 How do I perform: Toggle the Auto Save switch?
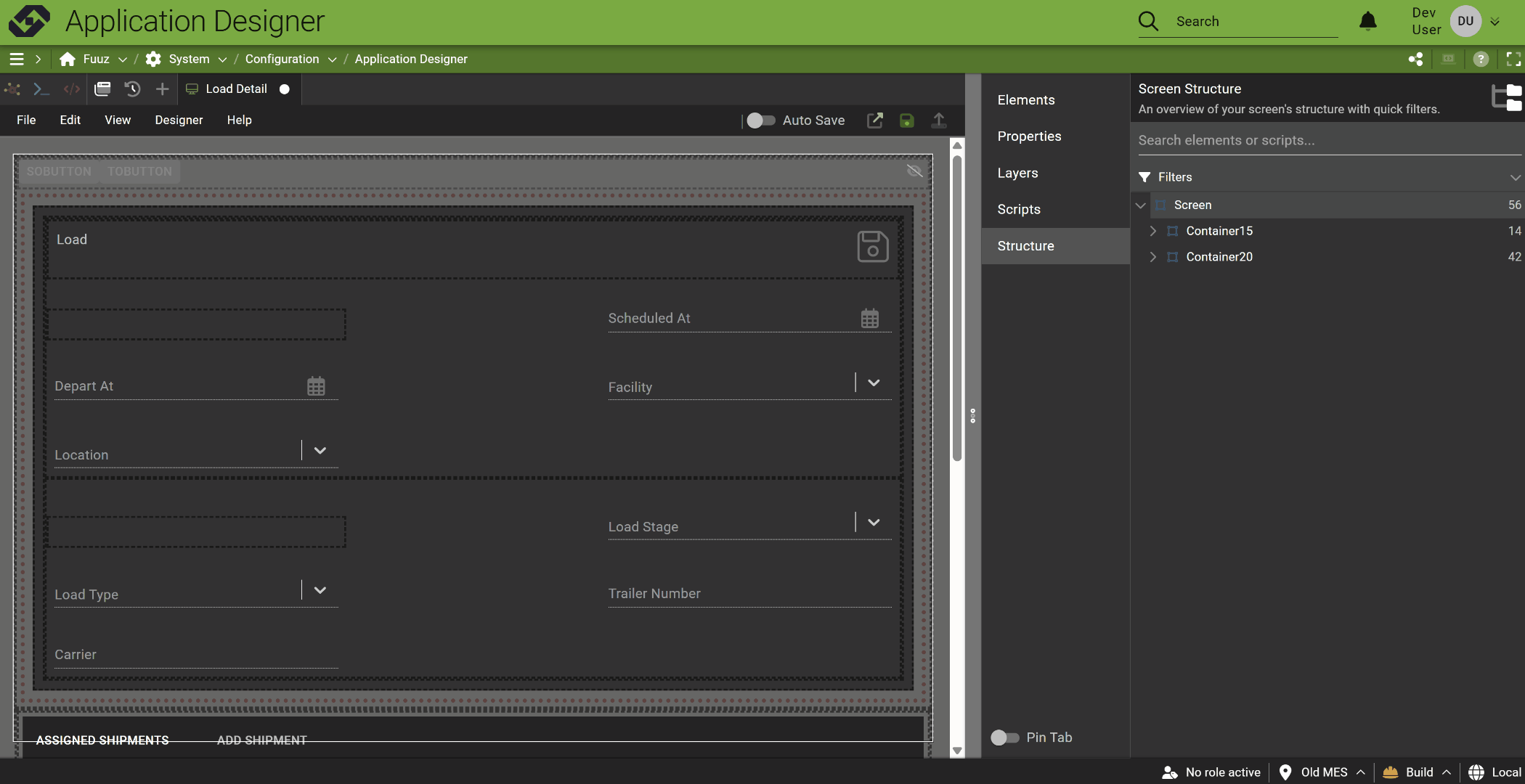coord(760,121)
